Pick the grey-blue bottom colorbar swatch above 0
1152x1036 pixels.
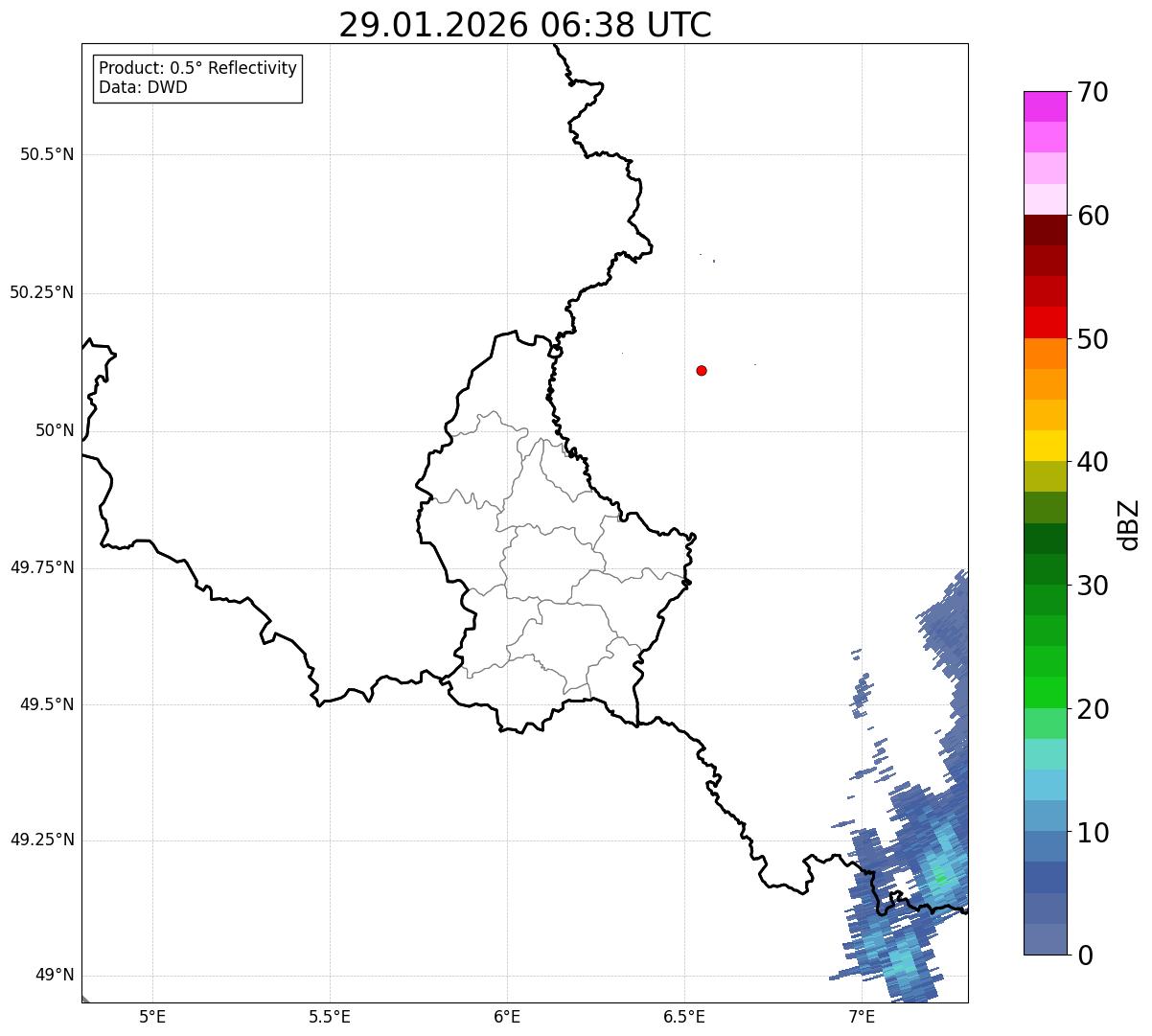1045,939
